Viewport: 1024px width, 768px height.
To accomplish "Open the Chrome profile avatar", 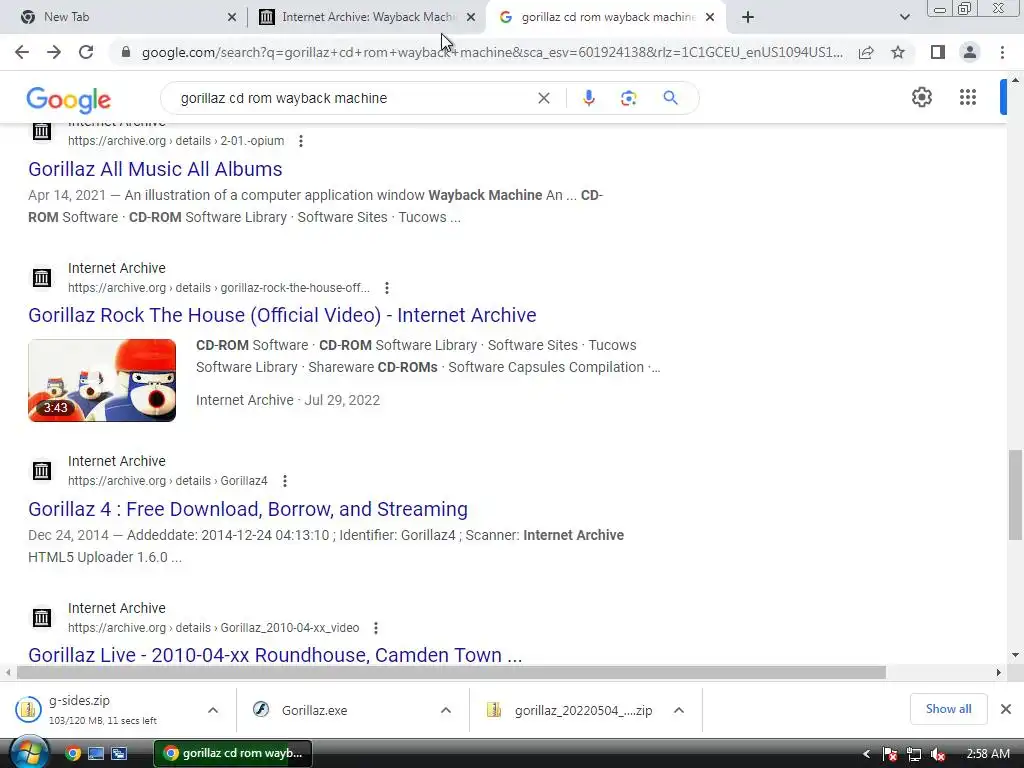I will point(970,52).
